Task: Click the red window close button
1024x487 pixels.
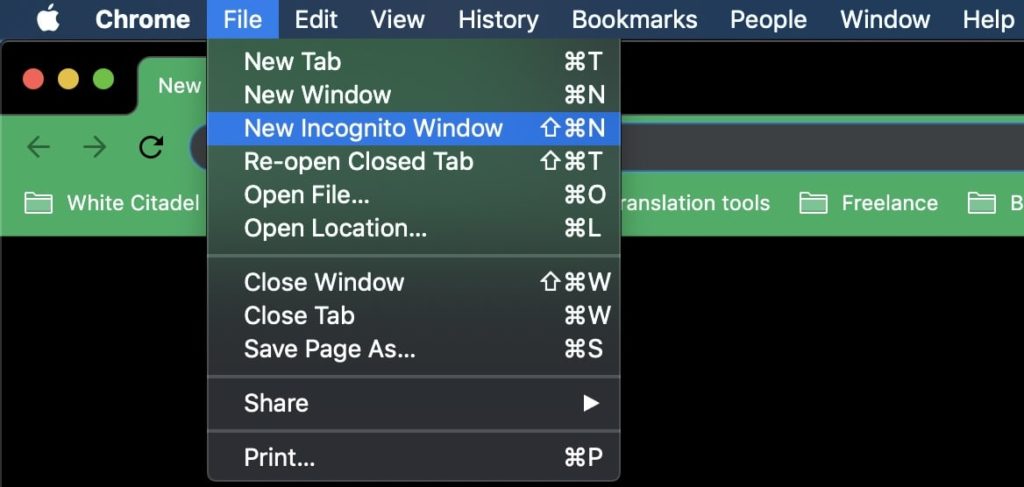Action: 33,80
